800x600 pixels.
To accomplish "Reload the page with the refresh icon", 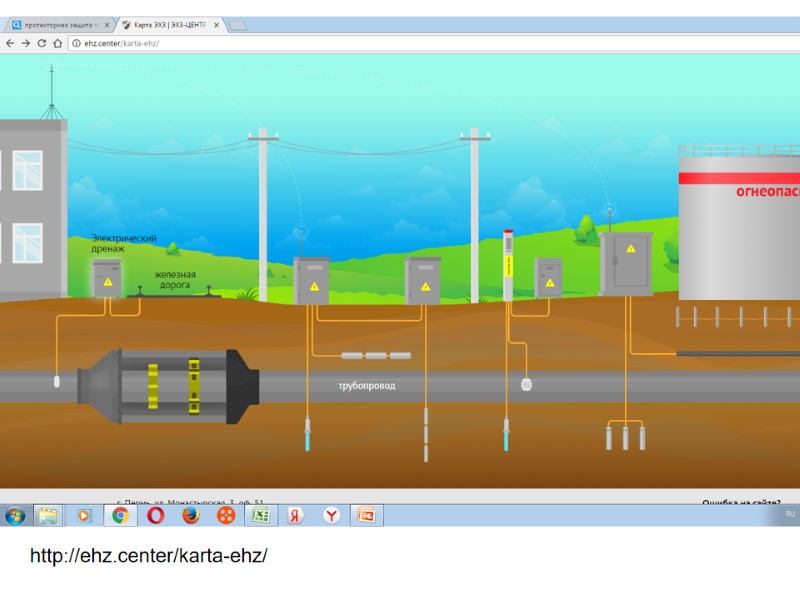I will coord(42,43).
